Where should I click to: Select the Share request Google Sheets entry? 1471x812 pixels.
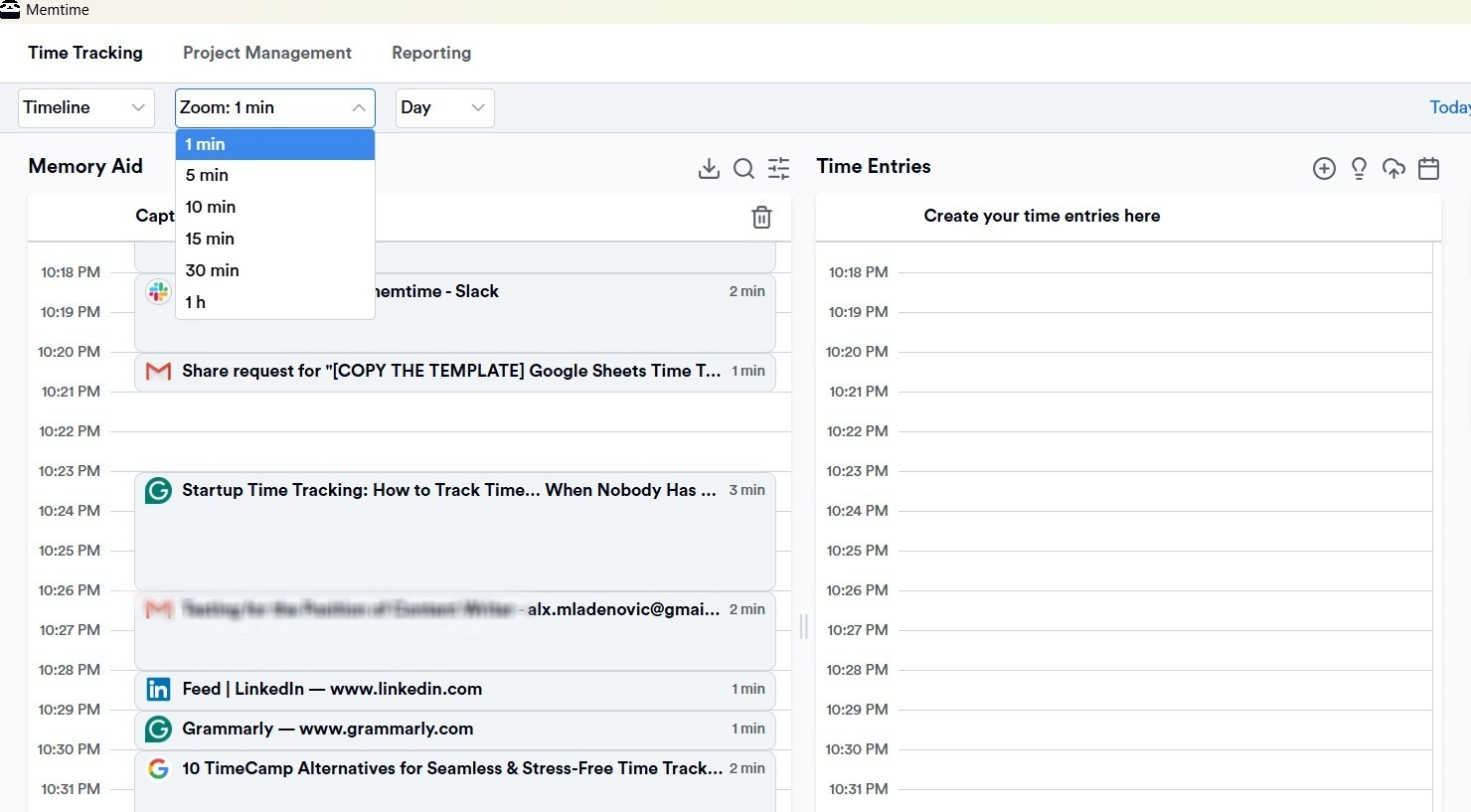(x=455, y=372)
